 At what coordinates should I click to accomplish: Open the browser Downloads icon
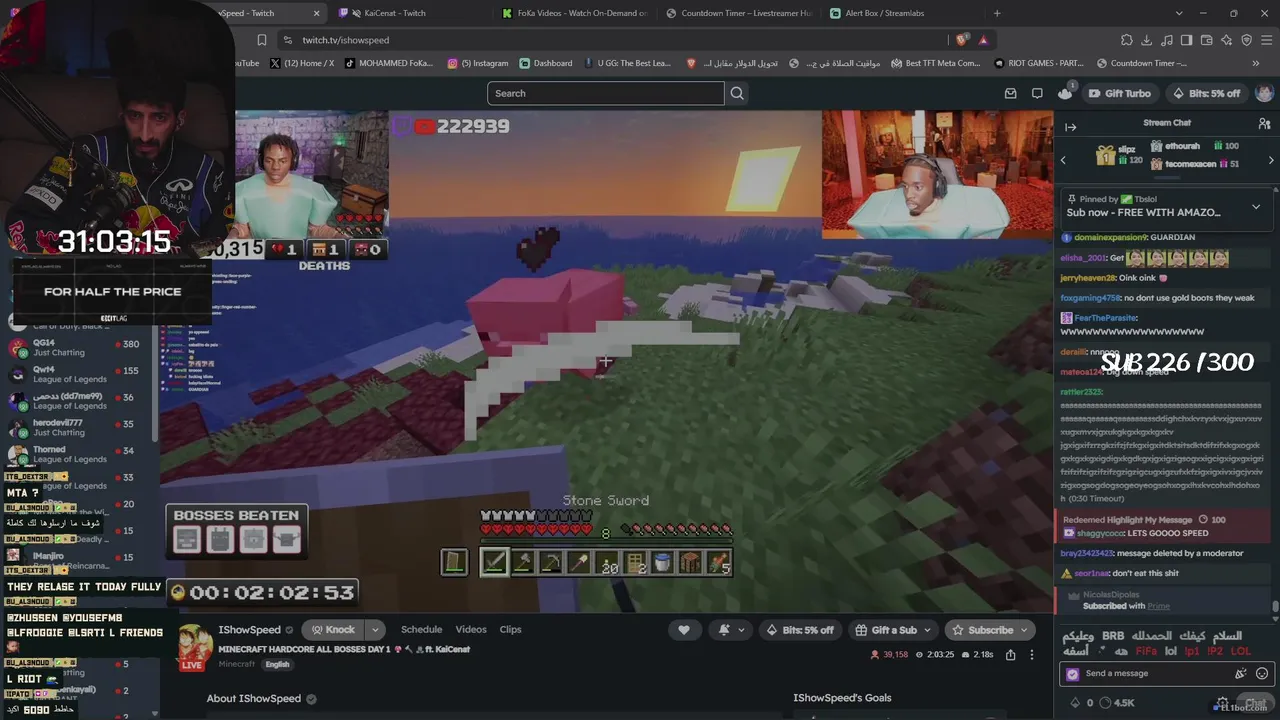1147,40
